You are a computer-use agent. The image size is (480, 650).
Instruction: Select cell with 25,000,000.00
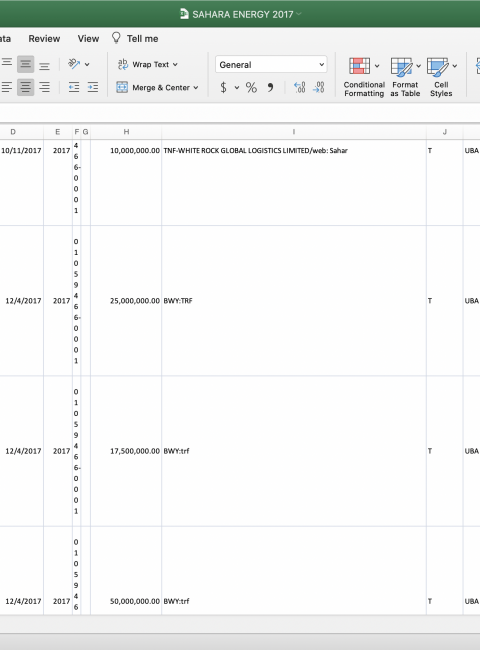126,301
